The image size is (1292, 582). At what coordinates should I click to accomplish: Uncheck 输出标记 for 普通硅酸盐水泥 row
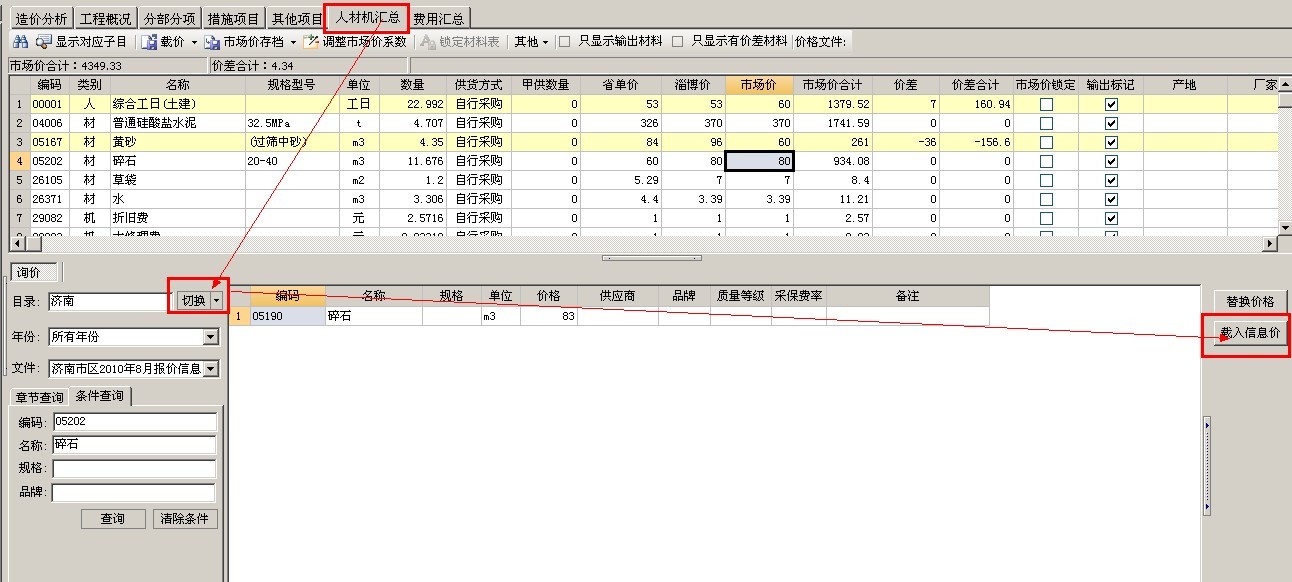1110,123
